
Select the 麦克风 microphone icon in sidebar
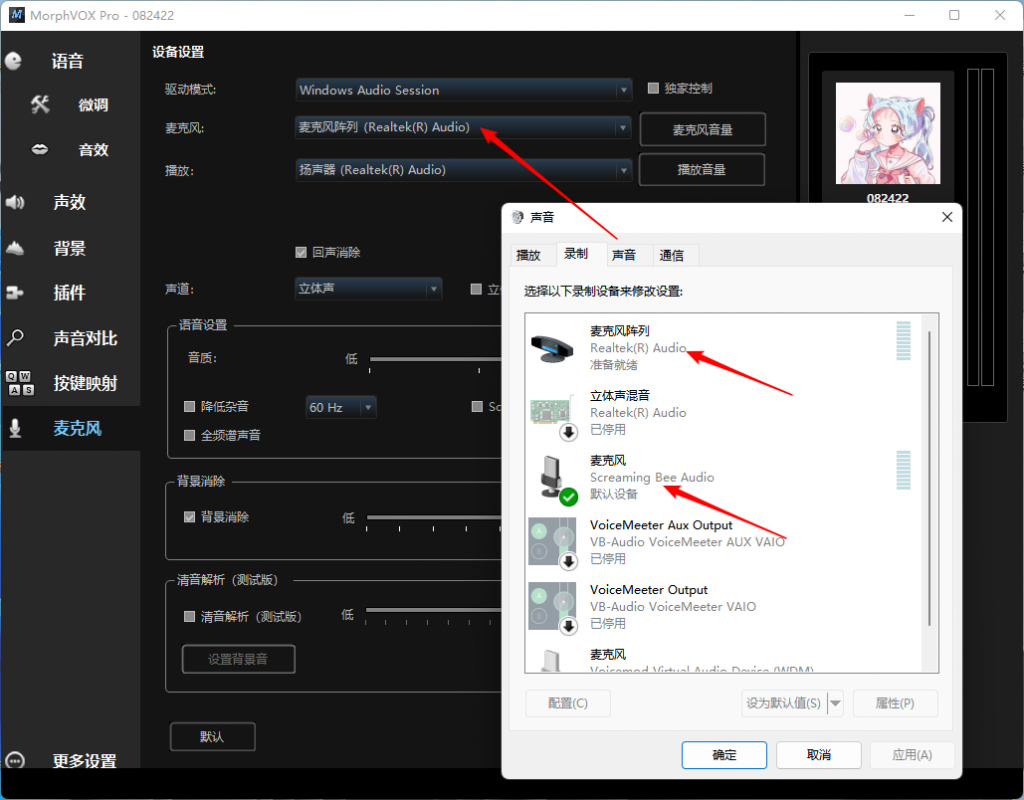pos(15,428)
